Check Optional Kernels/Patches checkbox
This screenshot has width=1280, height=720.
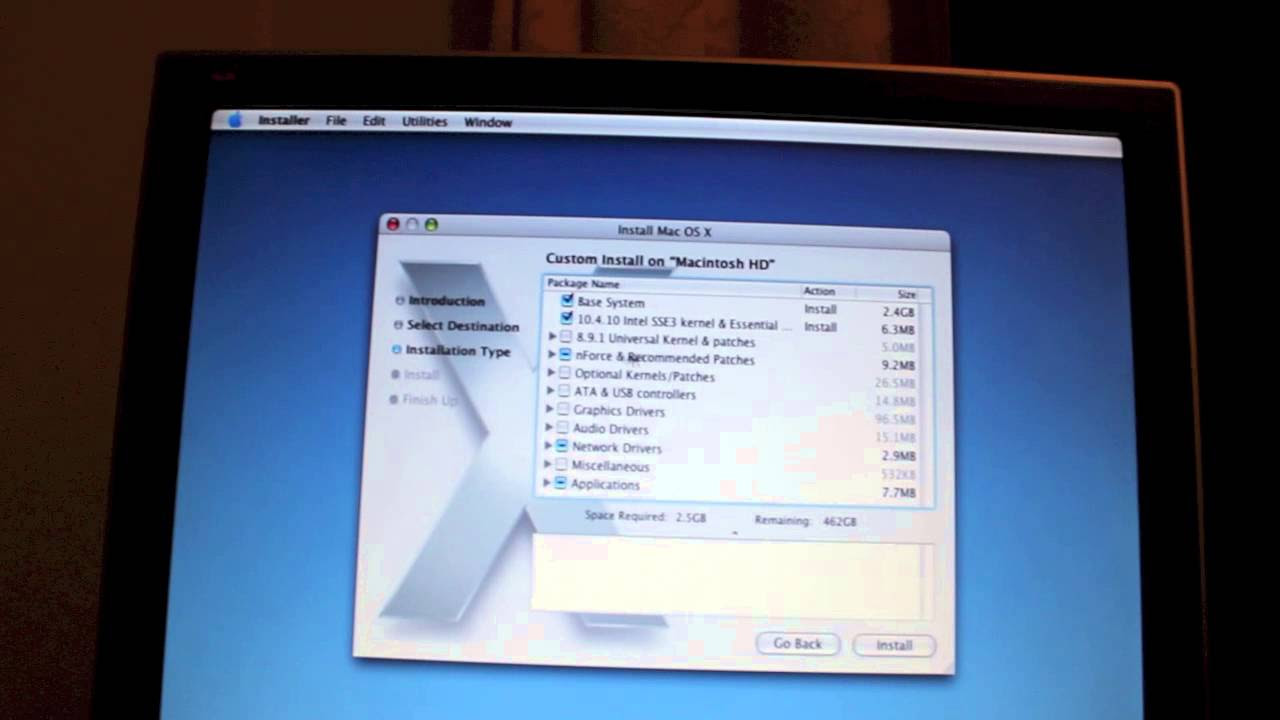pos(566,373)
